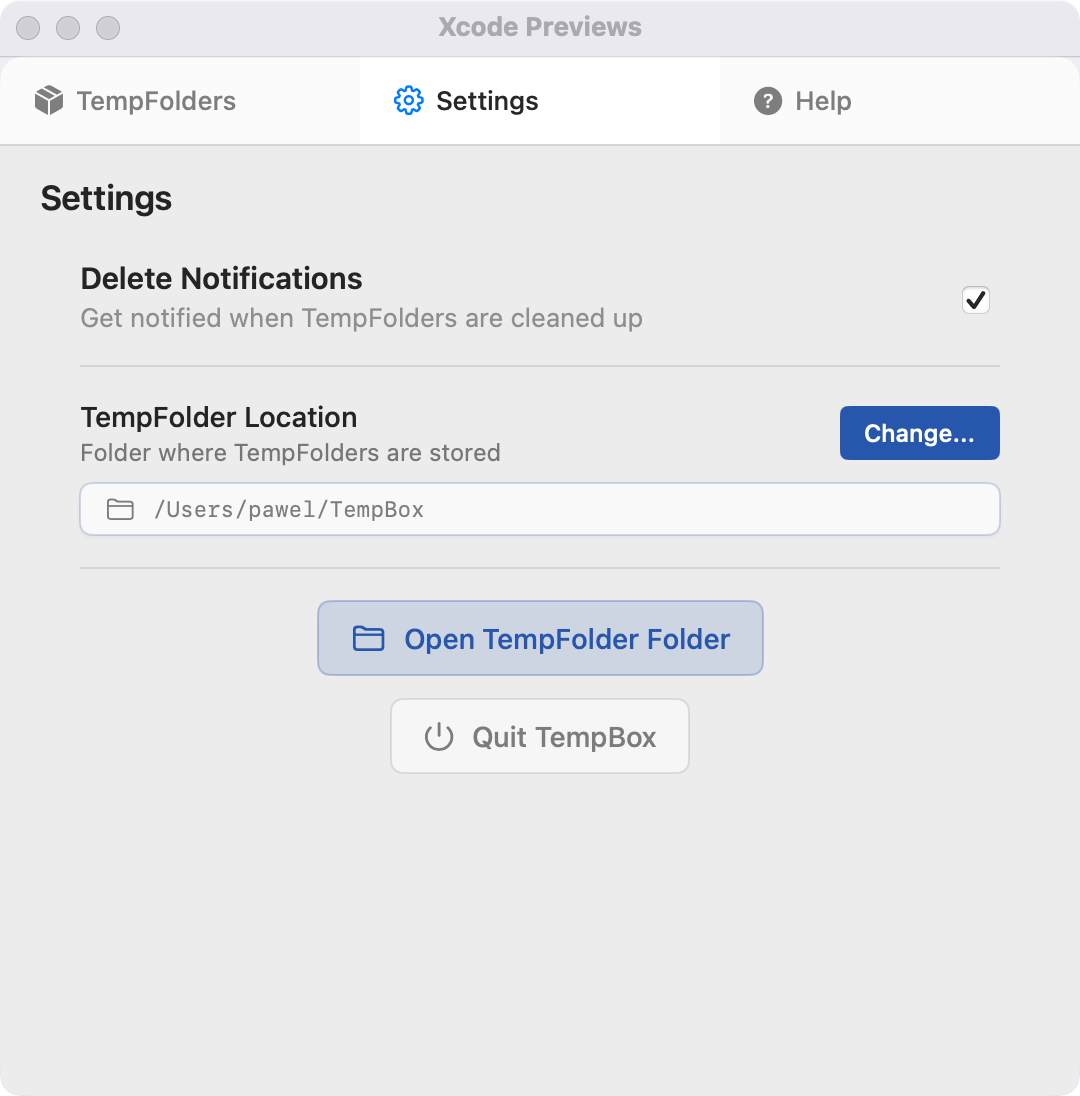Click the Xcode Previews title bar
The width and height of the screenshot is (1080, 1096).
[x=540, y=27]
